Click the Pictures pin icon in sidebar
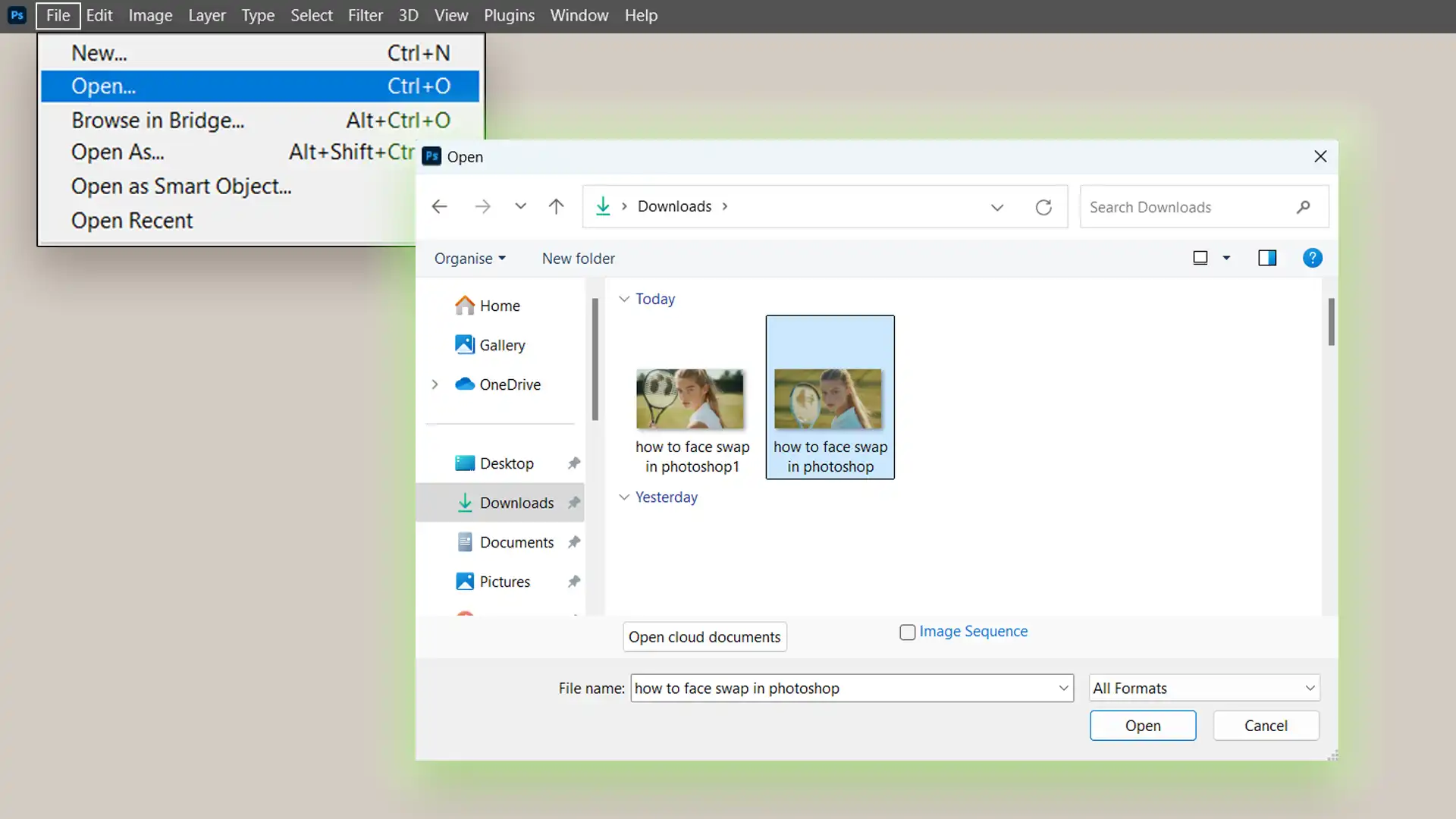The height and width of the screenshot is (819, 1456). point(575,581)
